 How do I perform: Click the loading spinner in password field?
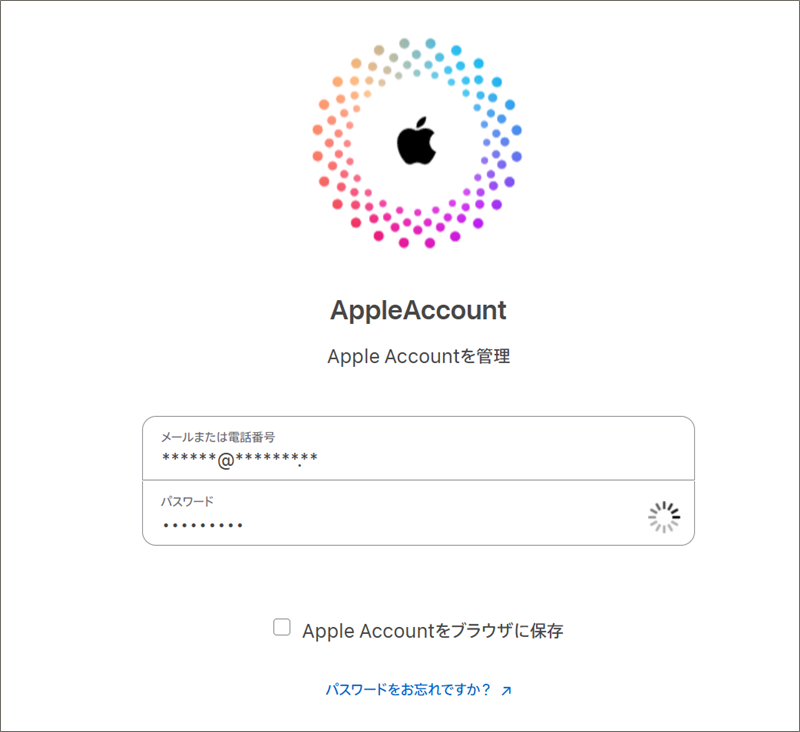click(x=664, y=517)
